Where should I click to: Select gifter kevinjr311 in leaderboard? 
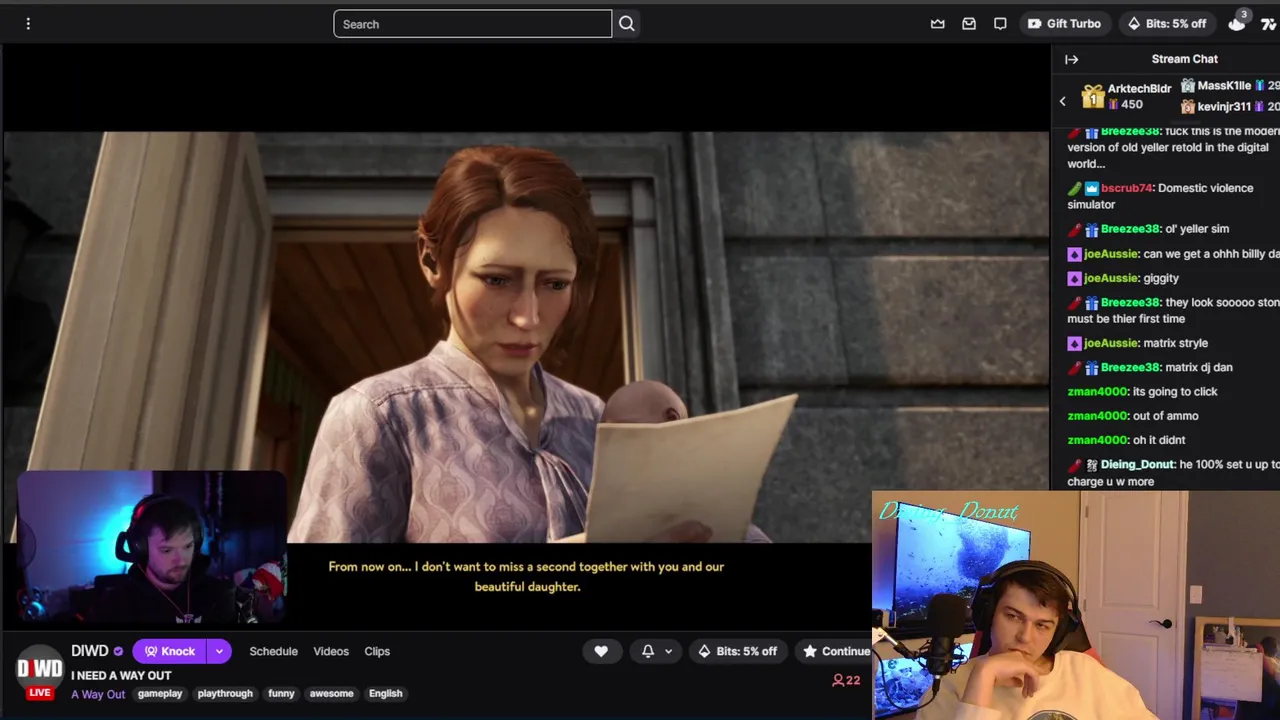tap(1230, 106)
